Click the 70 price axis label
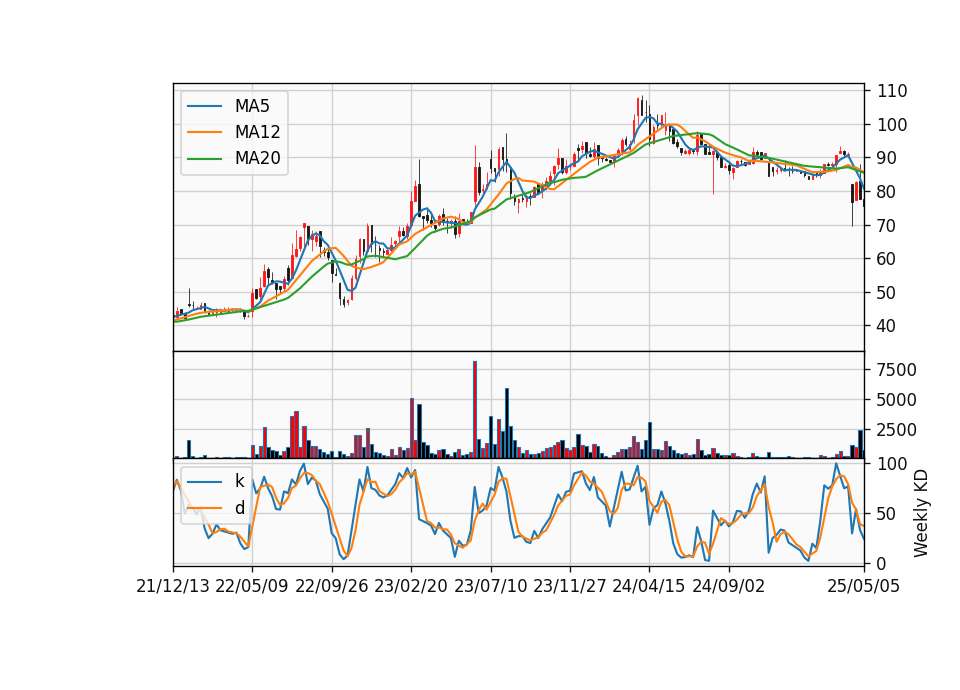 coord(887,225)
